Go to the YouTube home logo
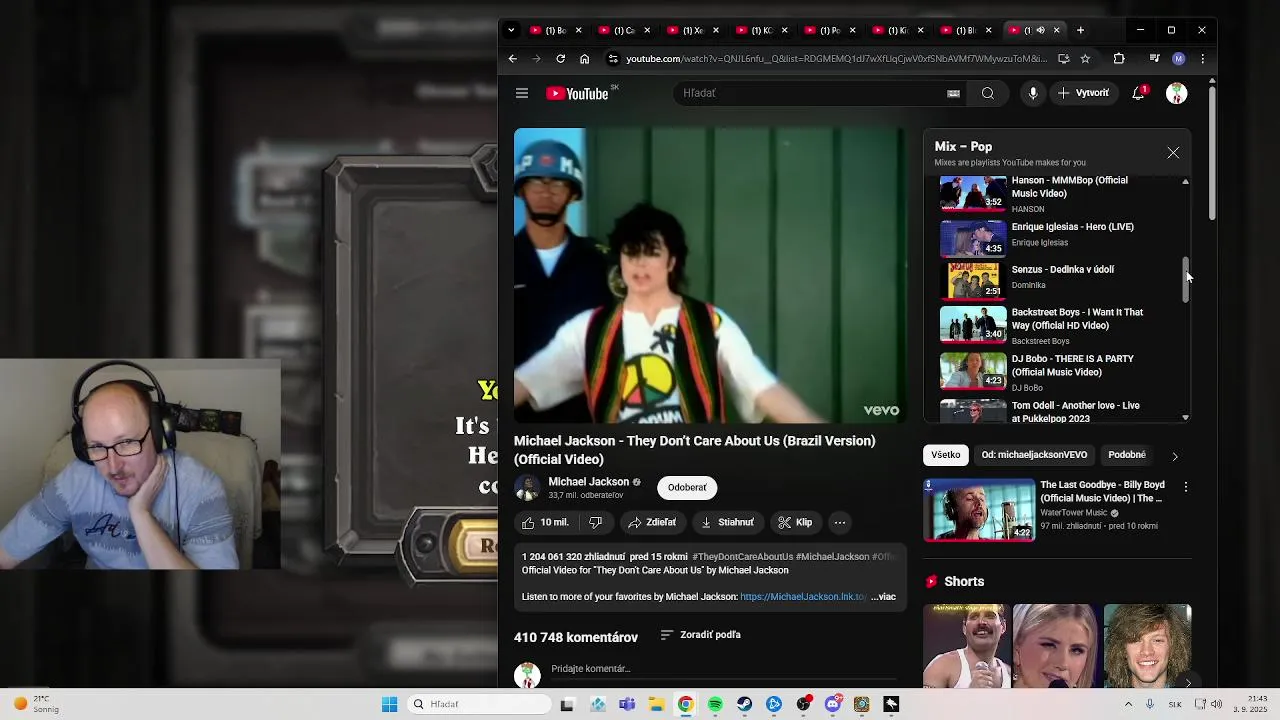The height and width of the screenshot is (720, 1280). (577, 93)
